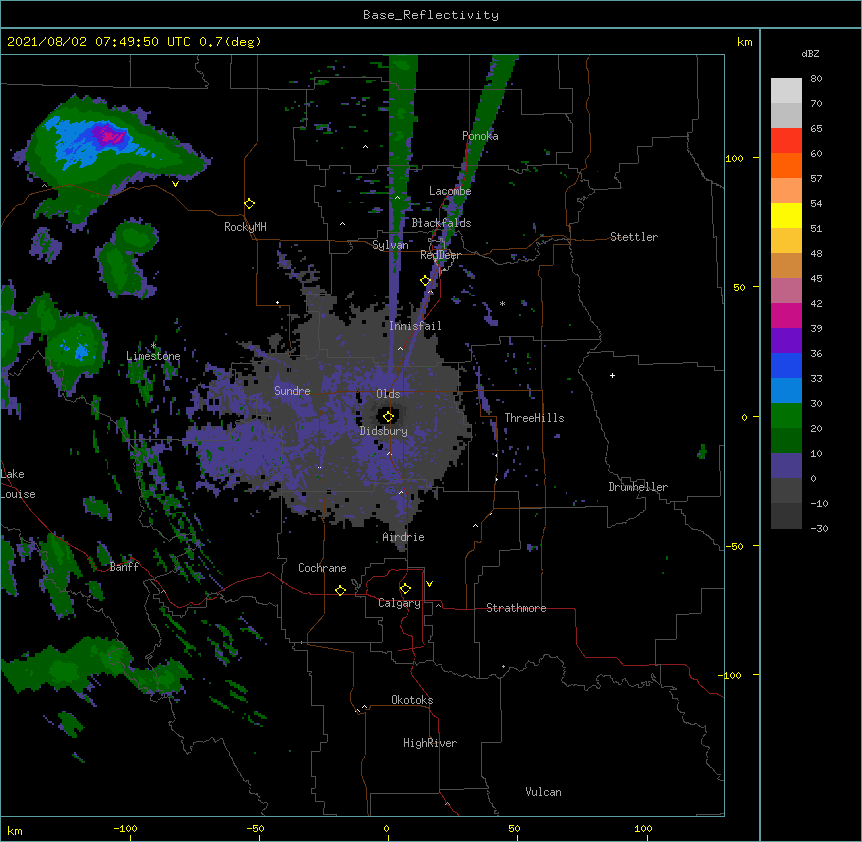
Task: Click the Didsbury city label
Action: coord(384,431)
